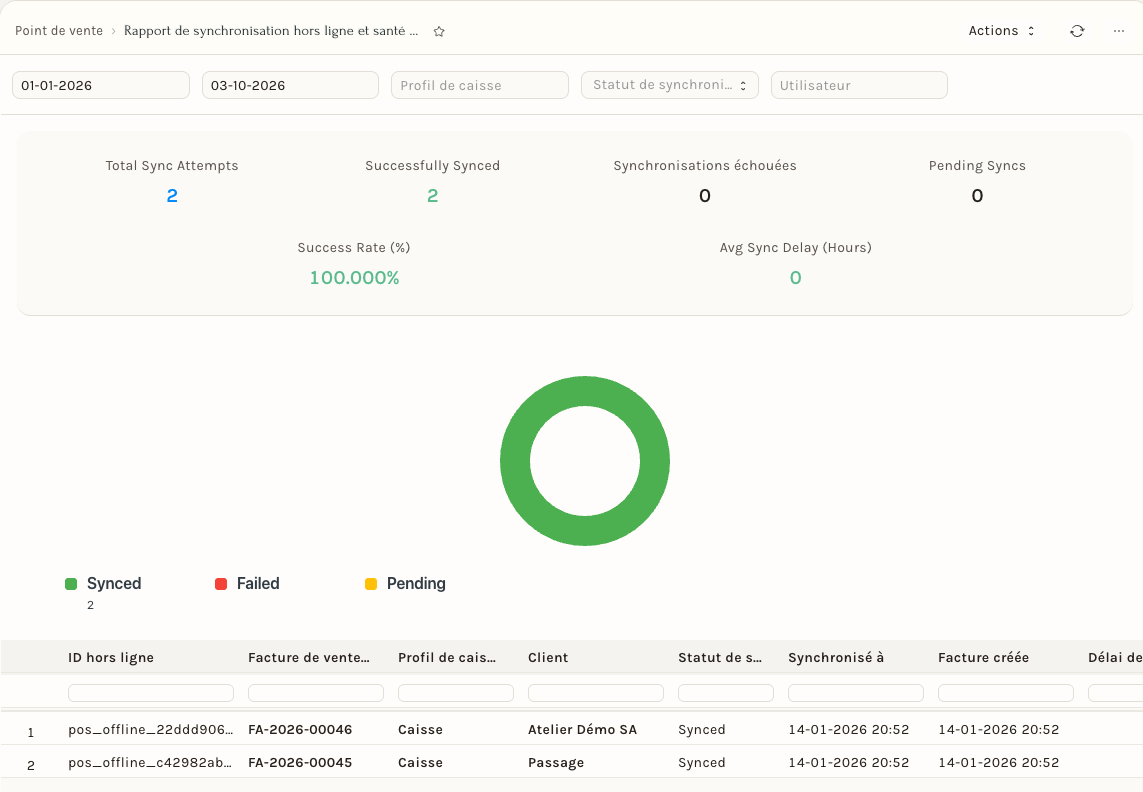Open client Atelier Démo SA
The image size is (1143, 792).
coord(582,729)
